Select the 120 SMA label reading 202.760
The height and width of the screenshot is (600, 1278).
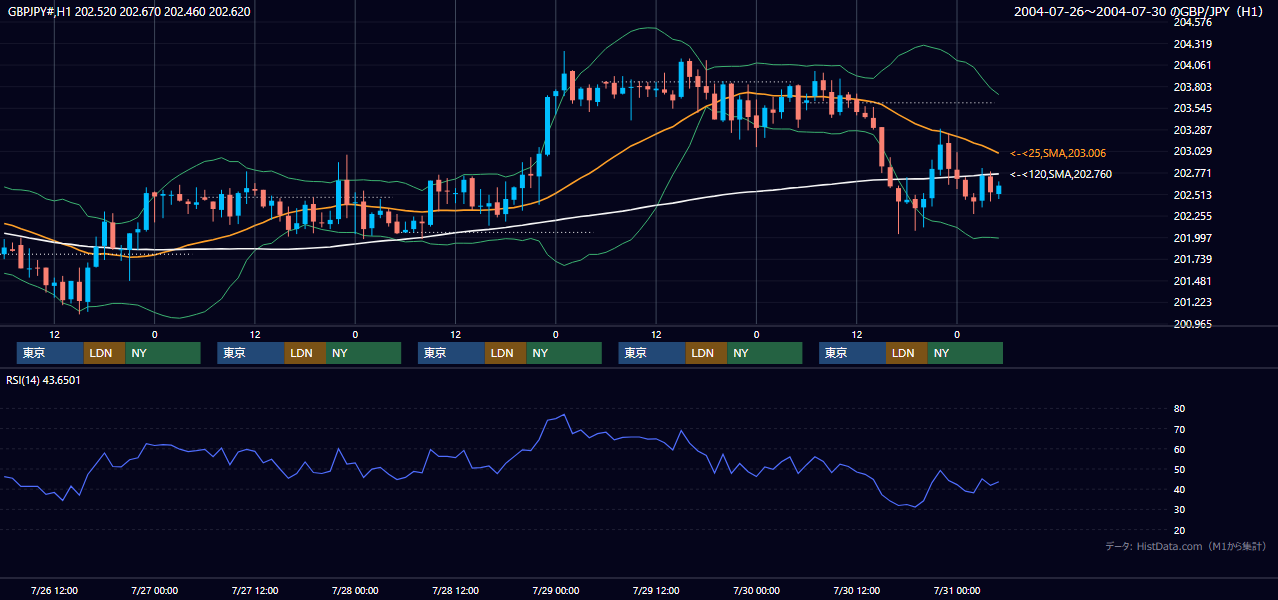pos(1060,174)
